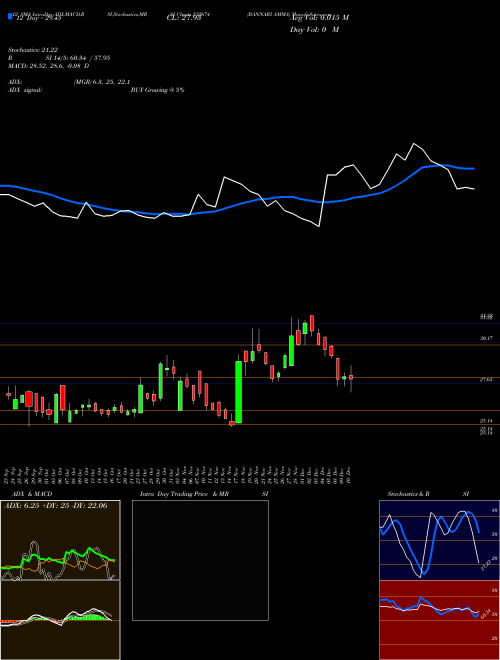Click the date labels on the x-axis
Image resolution: width=500 pixels, height=660 pixels.
(x=179, y=474)
